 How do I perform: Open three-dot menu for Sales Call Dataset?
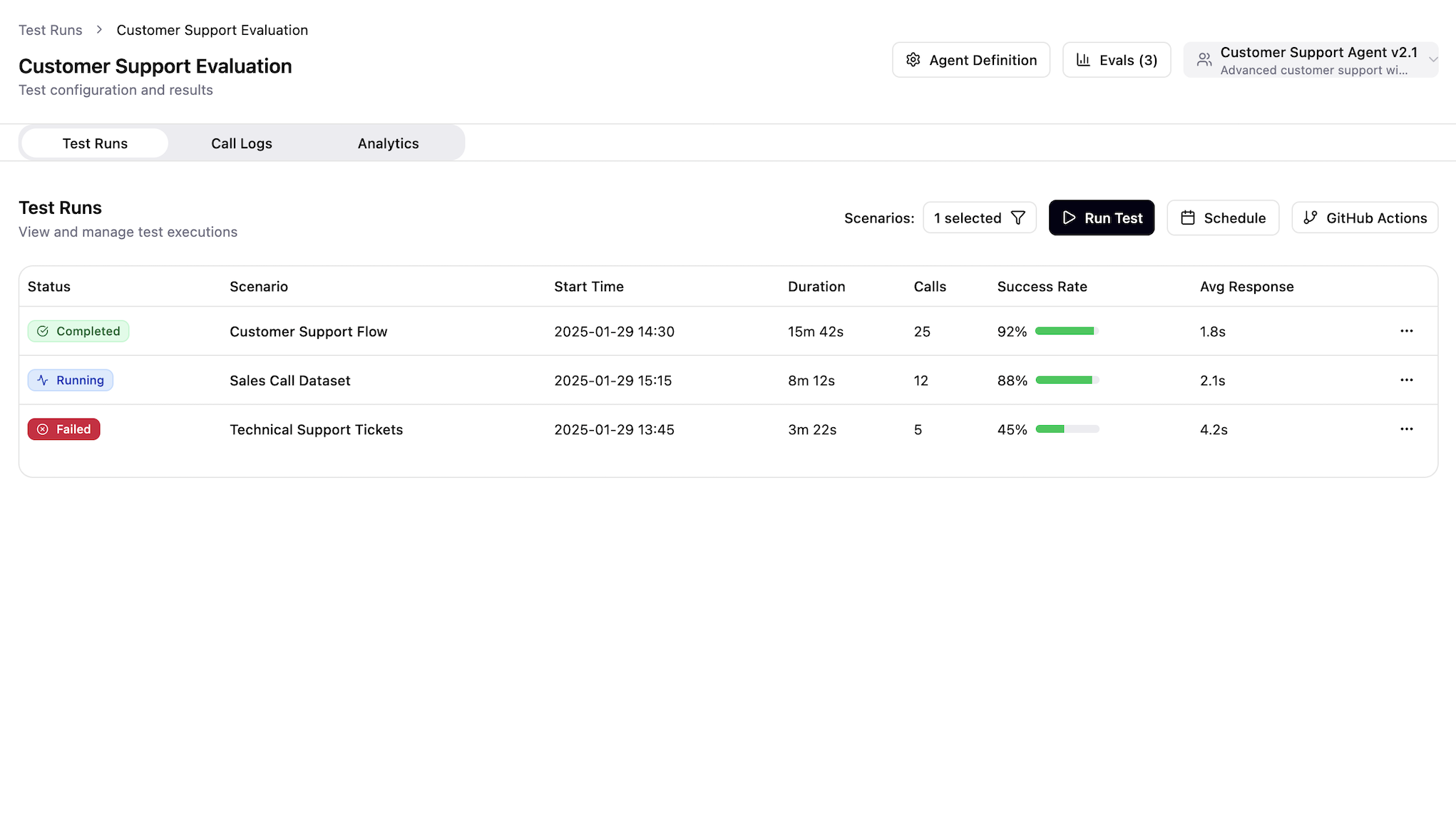click(1406, 380)
